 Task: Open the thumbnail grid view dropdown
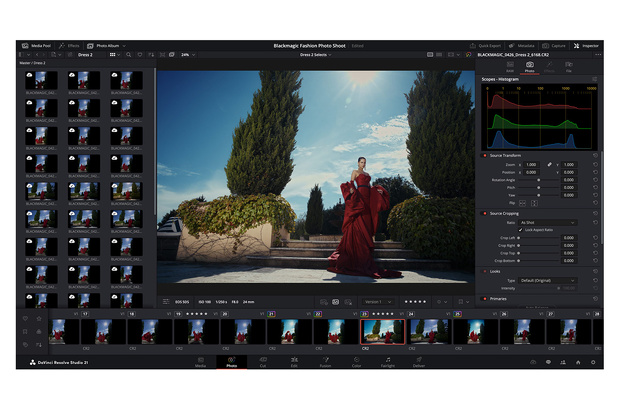click(x=115, y=55)
